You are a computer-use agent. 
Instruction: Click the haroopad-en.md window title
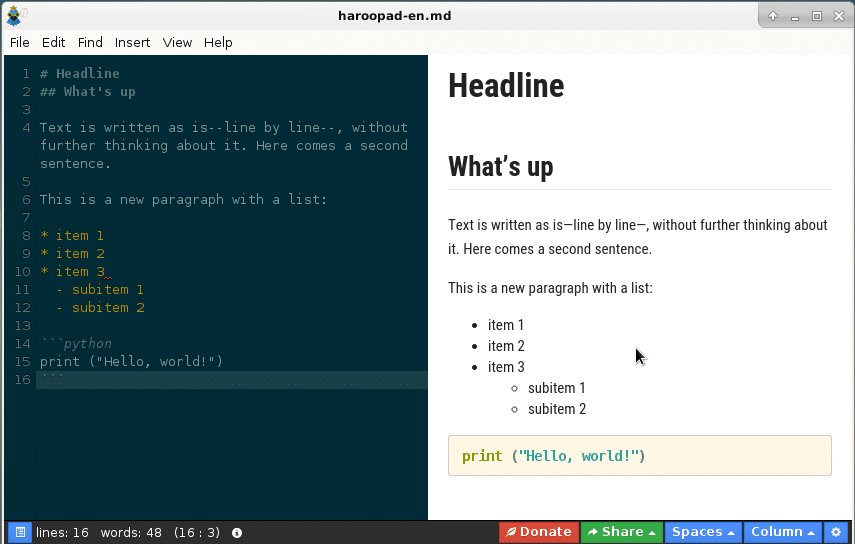coord(395,16)
